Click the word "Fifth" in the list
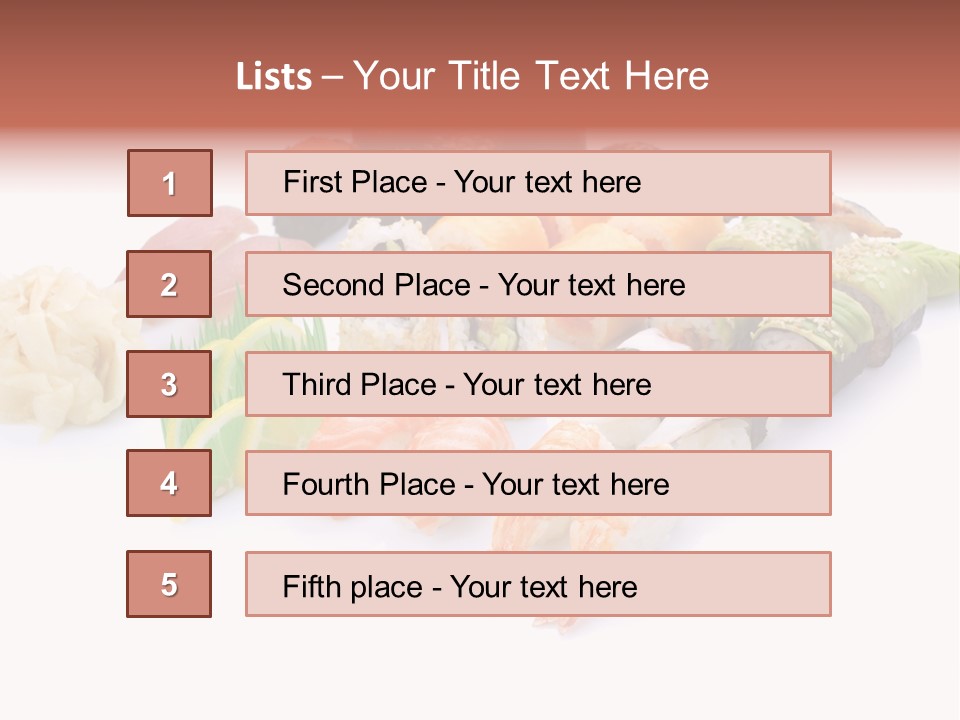The height and width of the screenshot is (720, 960). point(313,586)
